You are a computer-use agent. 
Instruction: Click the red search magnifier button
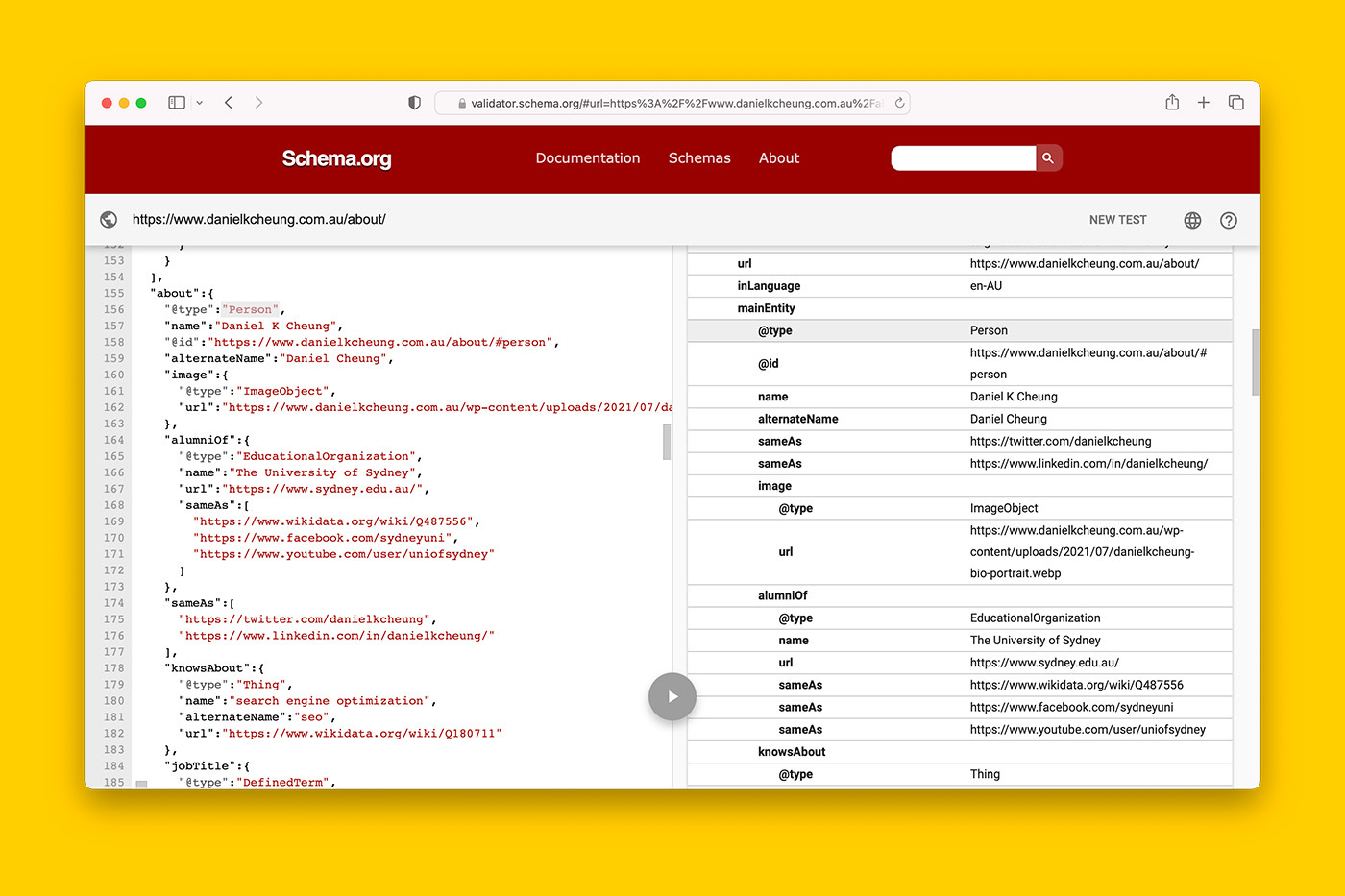(1049, 158)
